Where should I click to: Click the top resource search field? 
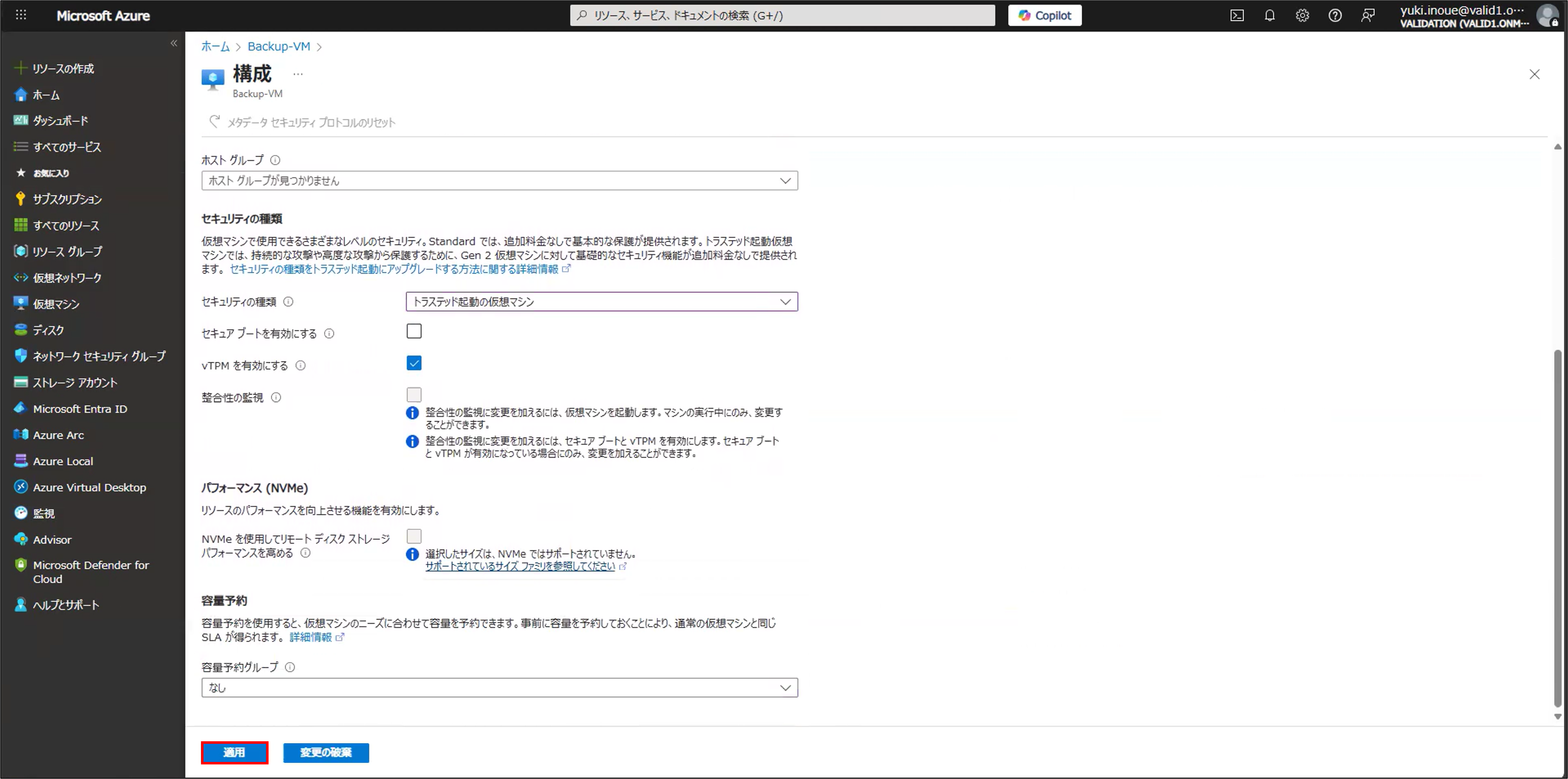point(782,16)
